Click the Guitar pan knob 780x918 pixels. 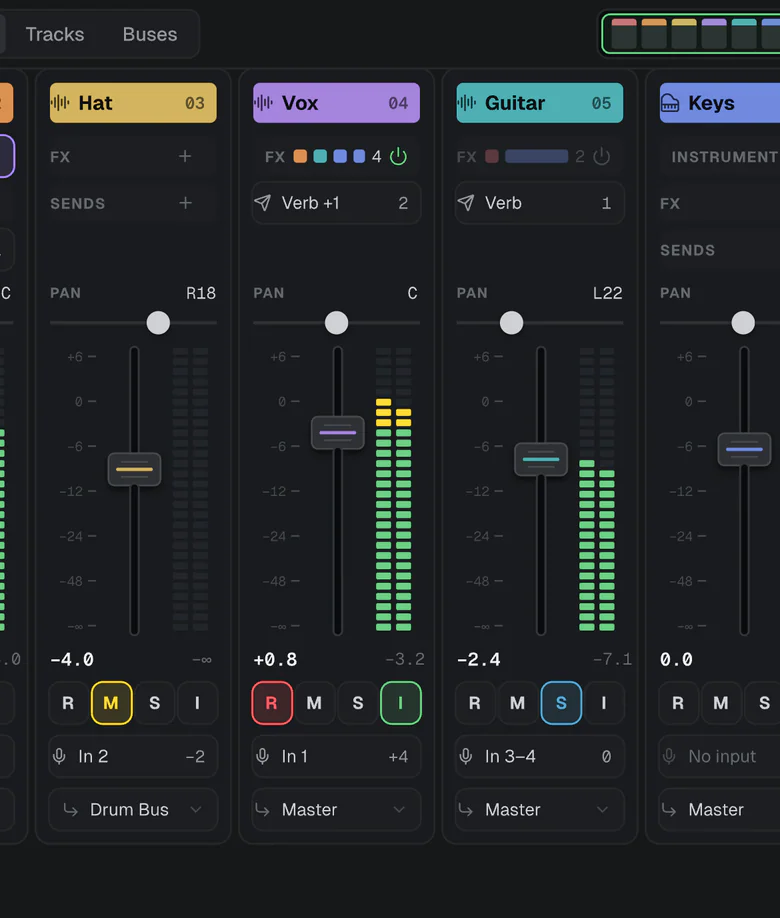pos(511,323)
